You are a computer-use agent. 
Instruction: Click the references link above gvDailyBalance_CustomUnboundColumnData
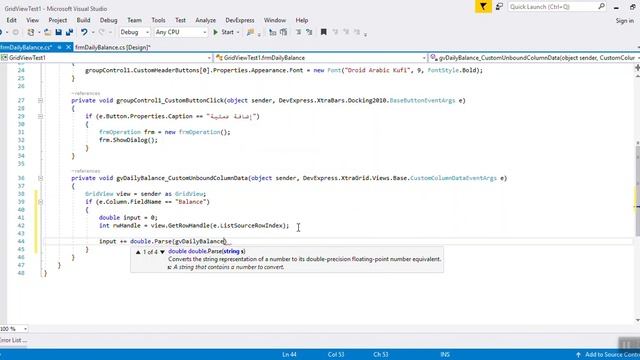click(x=86, y=171)
